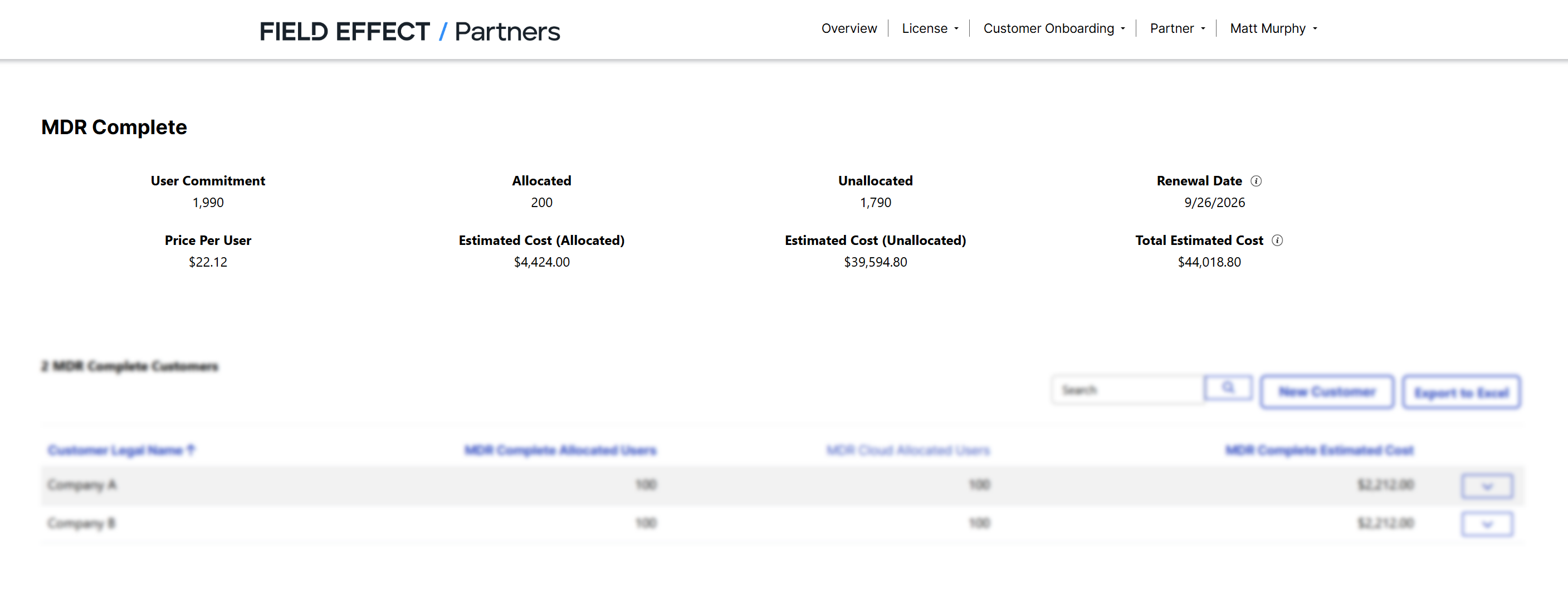Click the New Customer button
This screenshot has width=1568, height=609.
1326,392
